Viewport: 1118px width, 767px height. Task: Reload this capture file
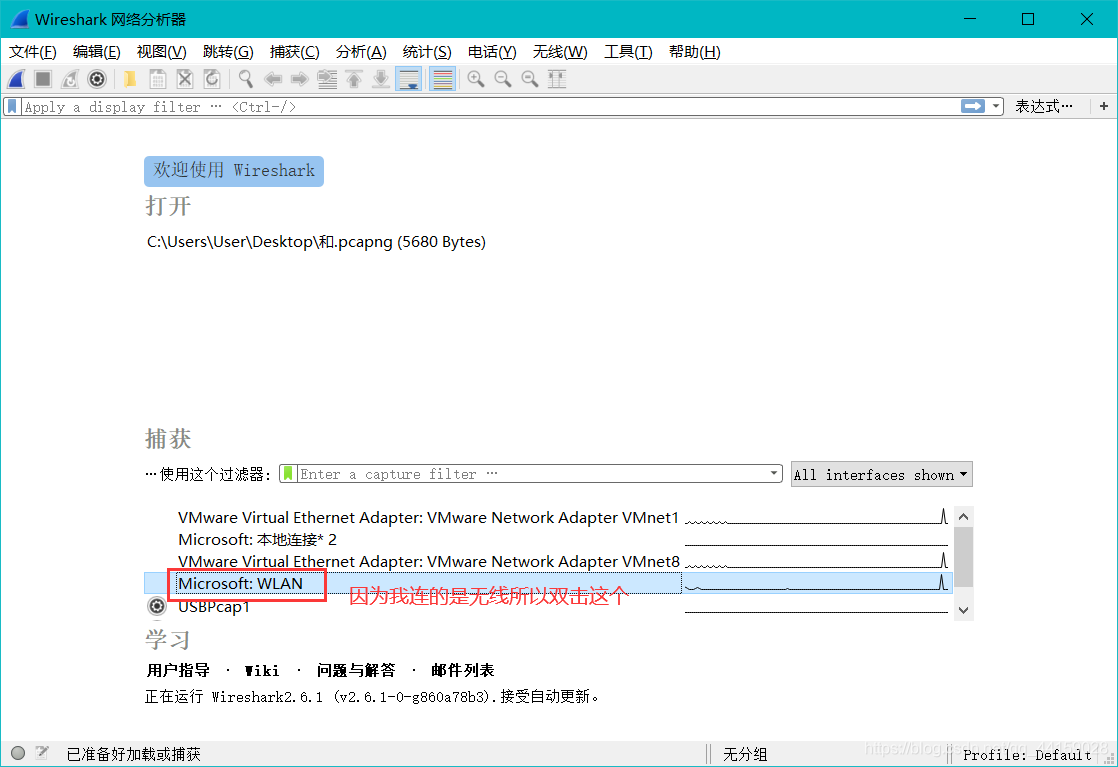tap(212, 79)
